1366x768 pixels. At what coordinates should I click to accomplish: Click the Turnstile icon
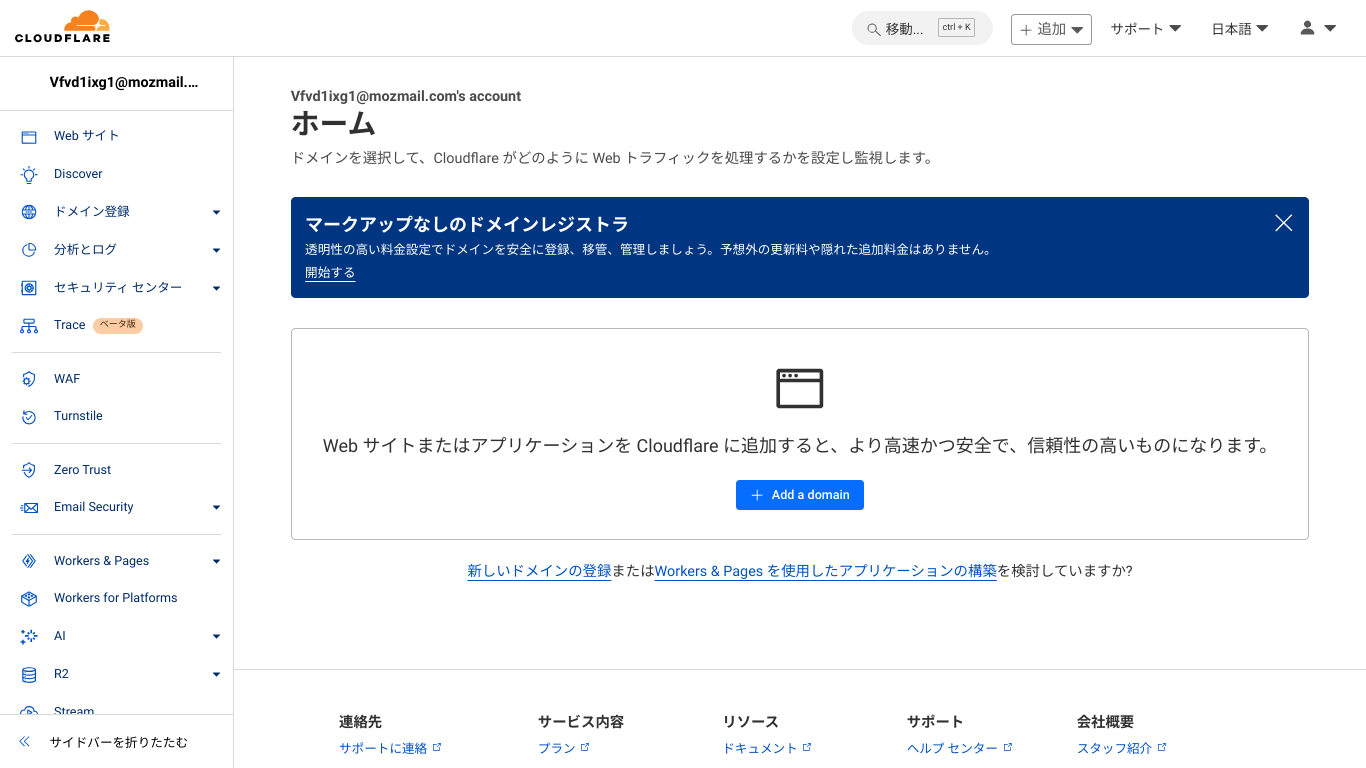(x=29, y=417)
